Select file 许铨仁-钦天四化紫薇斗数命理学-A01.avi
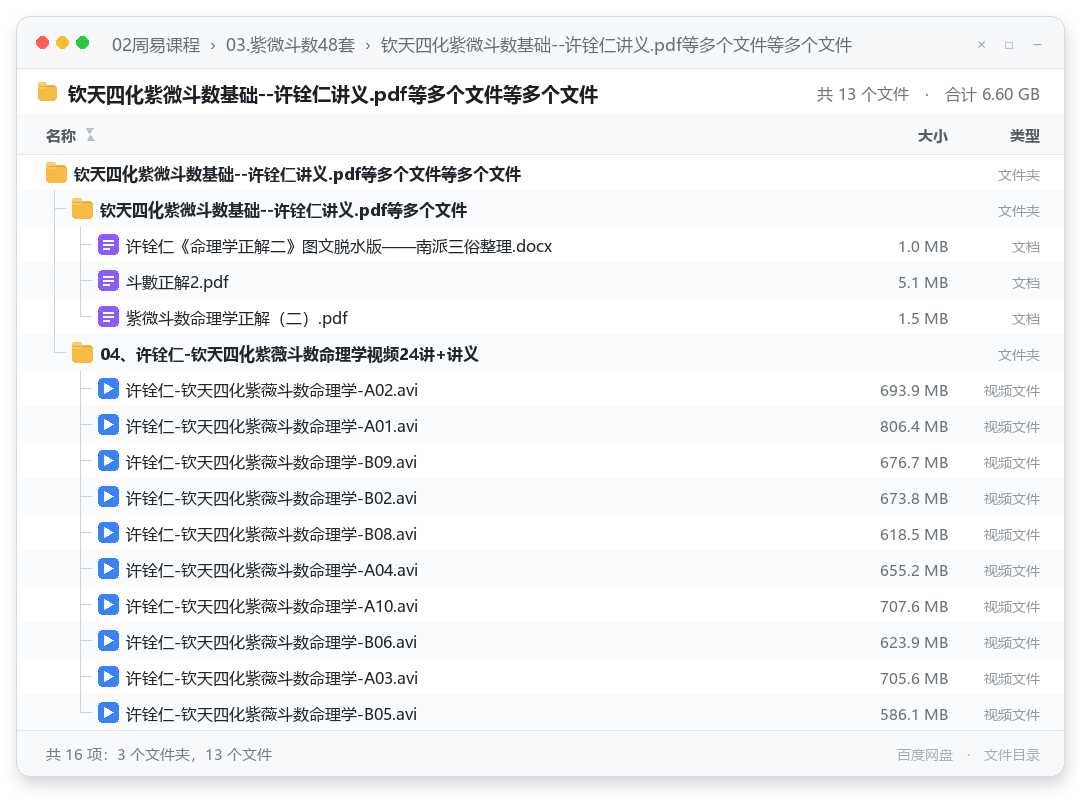The height and width of the screenshot is (800, 1080). [541, 425]
